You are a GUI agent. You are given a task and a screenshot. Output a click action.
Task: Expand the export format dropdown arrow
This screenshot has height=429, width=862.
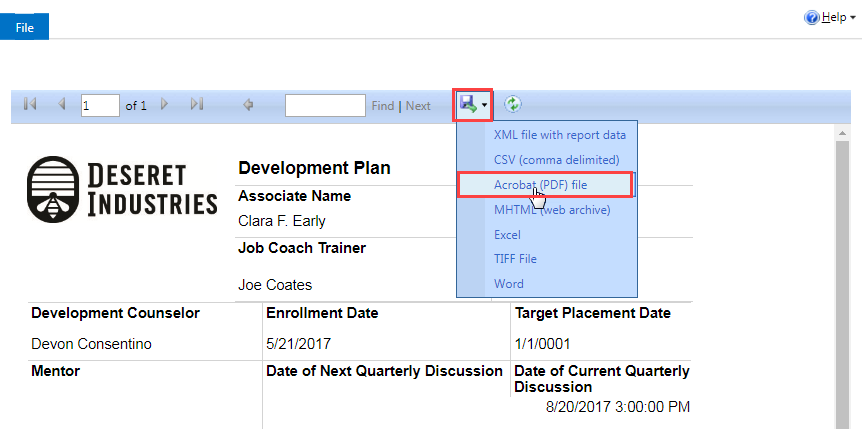coord(484,104)
